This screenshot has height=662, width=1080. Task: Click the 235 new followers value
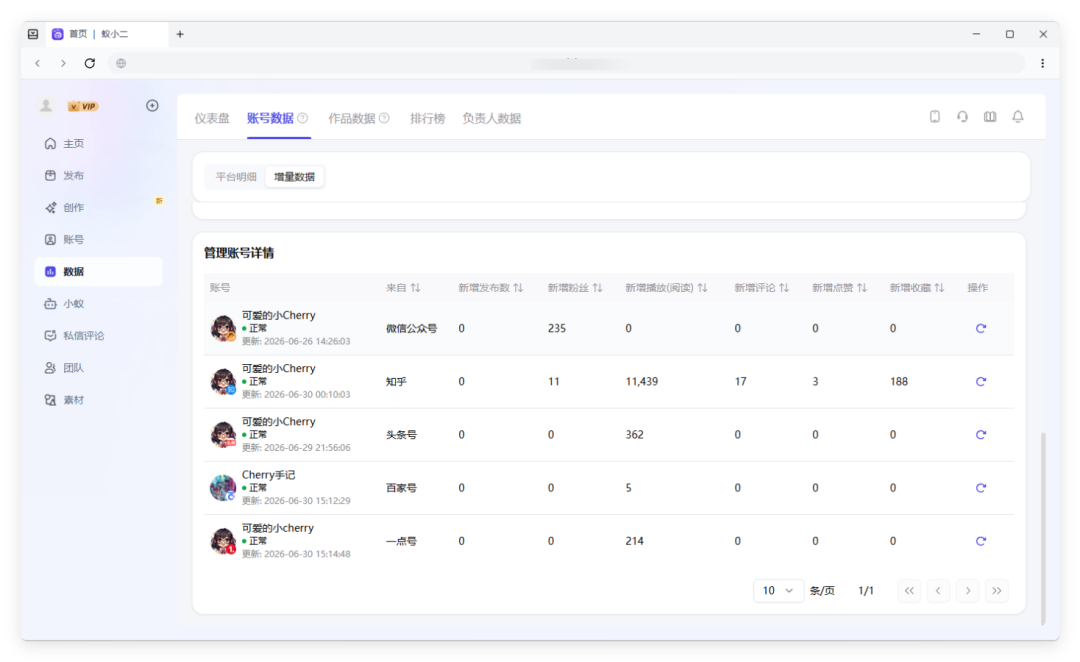point(557,329)
